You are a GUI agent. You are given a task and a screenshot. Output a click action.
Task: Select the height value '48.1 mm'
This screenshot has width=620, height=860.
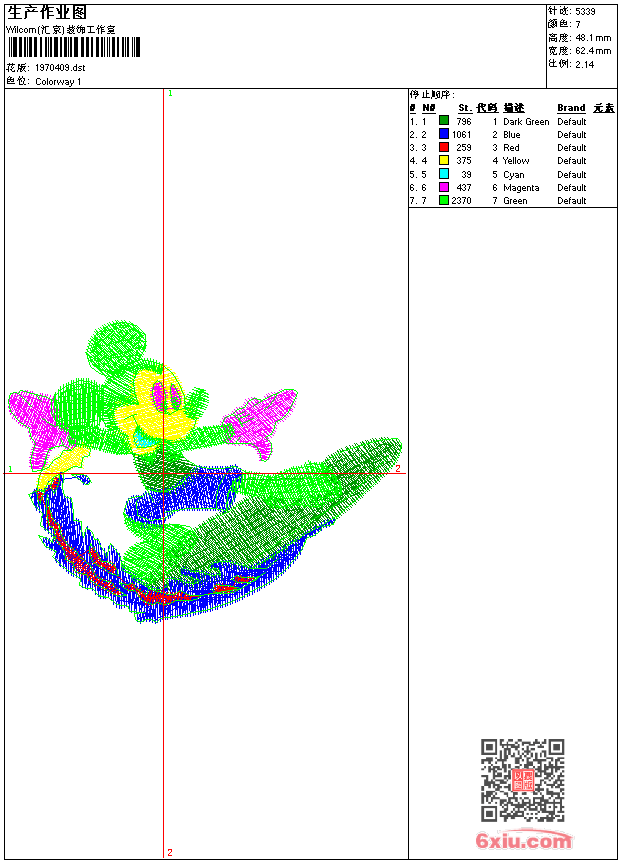[593, 38]
